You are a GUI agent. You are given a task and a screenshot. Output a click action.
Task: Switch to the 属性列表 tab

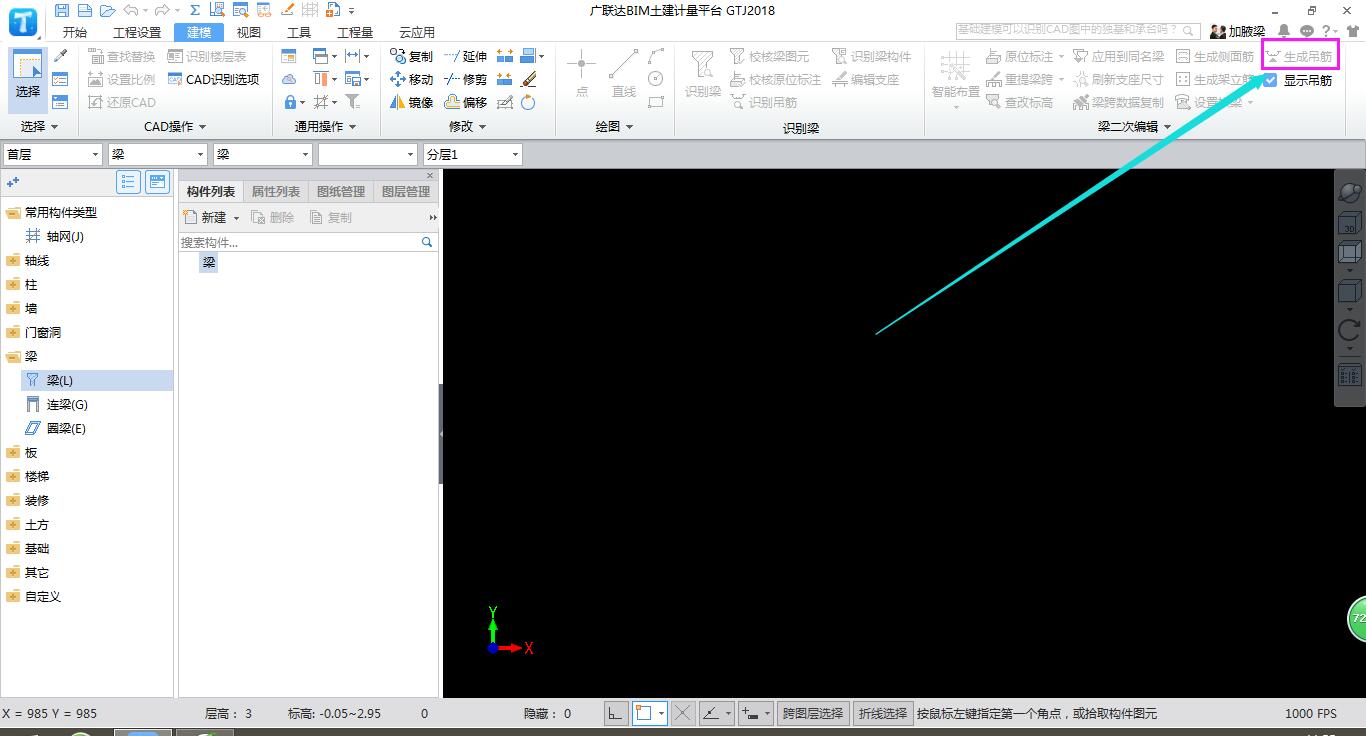point(276,192)
